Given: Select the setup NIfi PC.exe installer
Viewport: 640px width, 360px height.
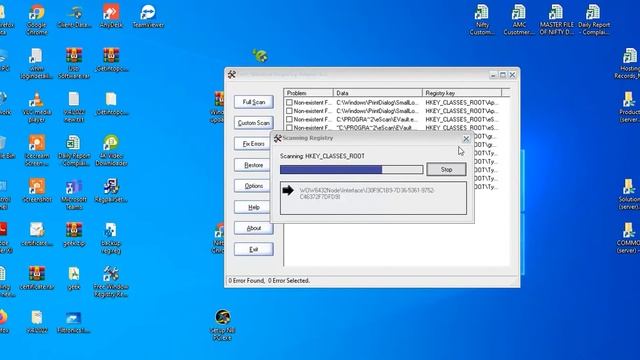Looking at the screenshot, I should tap(222, 325).
